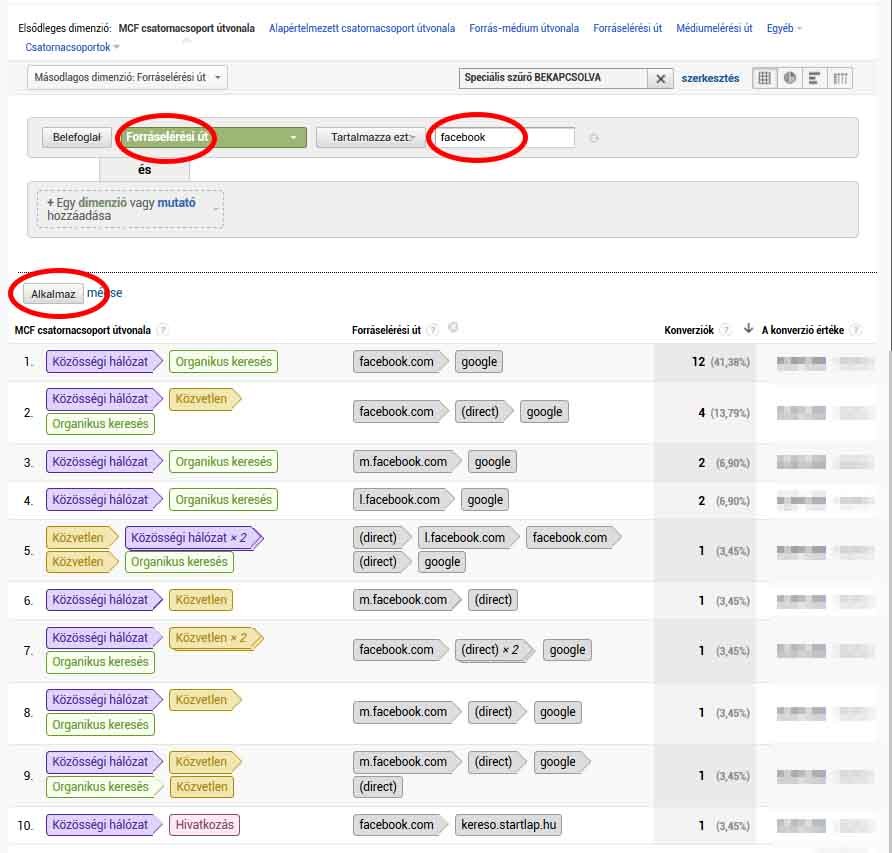Screen dimensions: 892x853
Task: Open the Másodlagos dimenzió dropdown
Action: (128, 77)
